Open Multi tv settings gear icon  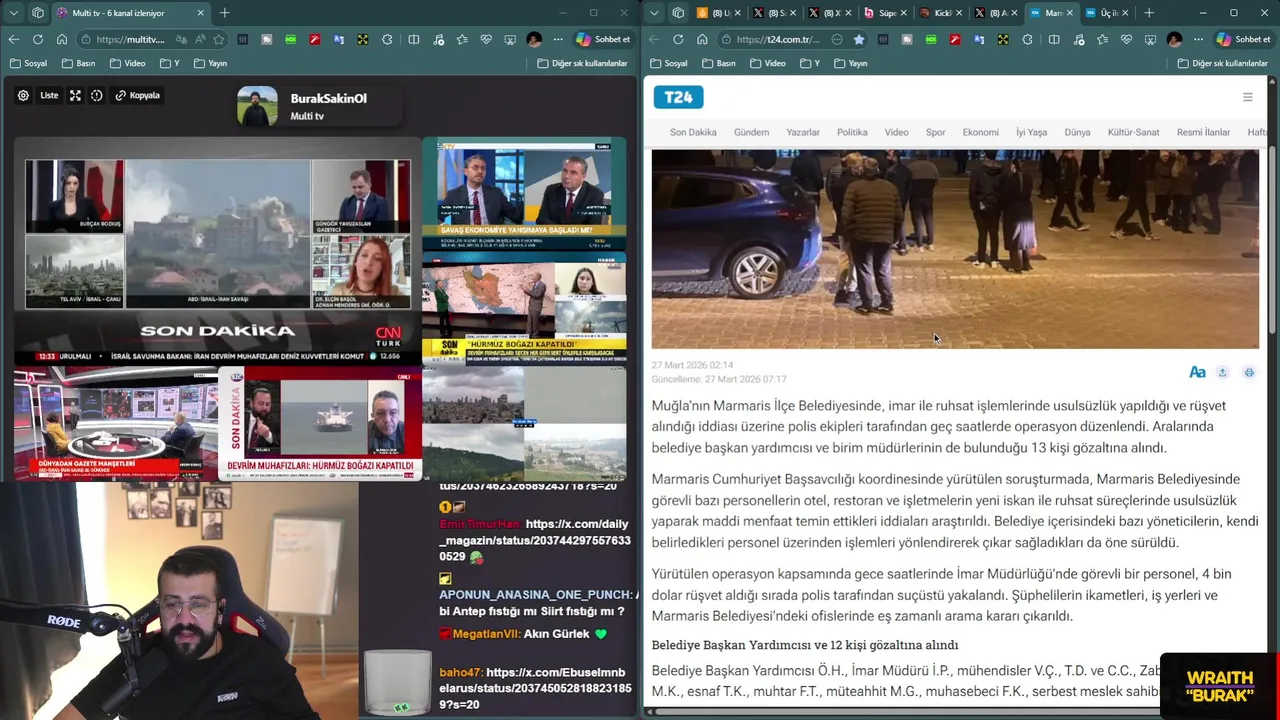23,96
